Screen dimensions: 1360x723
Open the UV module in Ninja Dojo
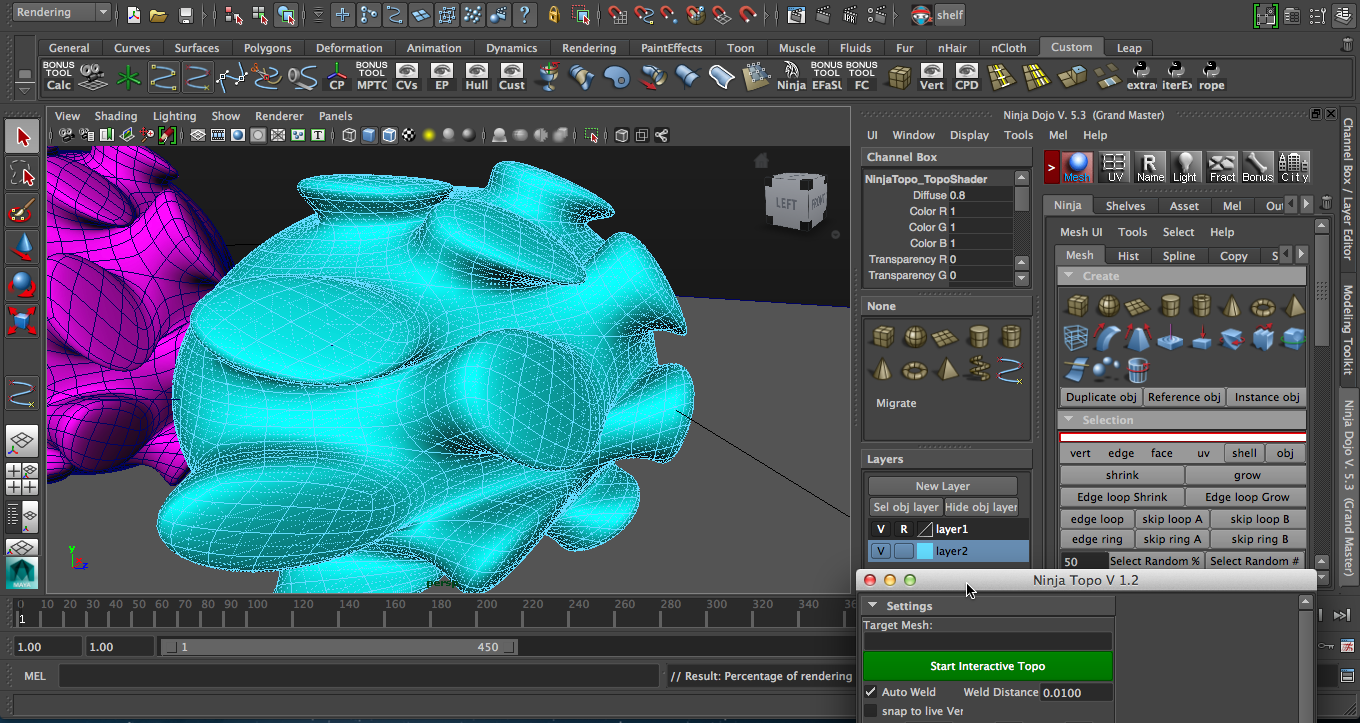1114,167
